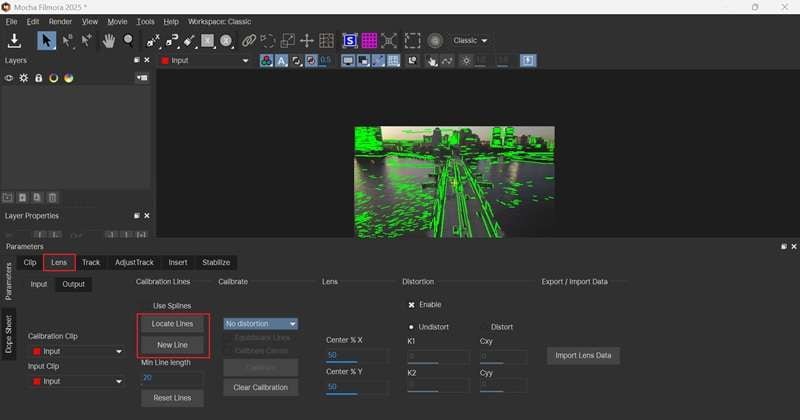The image size is (800, 420).
Task: Select the Zoom magnifier tool
Action: (x=129, y=40)
